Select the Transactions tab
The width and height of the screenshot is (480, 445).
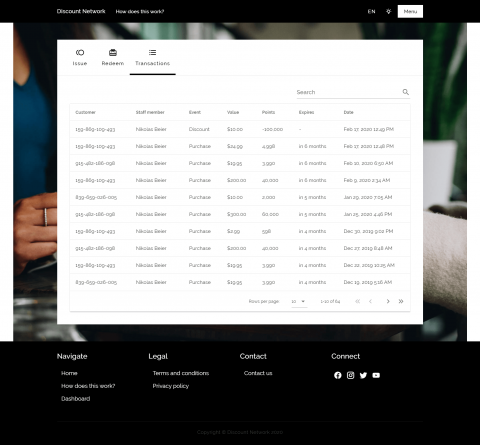(x=153, y=57)
